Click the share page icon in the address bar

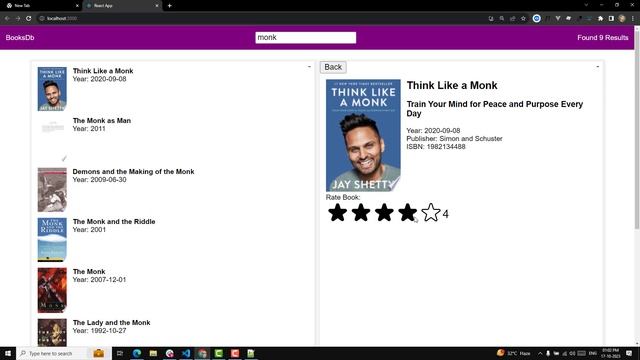512,18
